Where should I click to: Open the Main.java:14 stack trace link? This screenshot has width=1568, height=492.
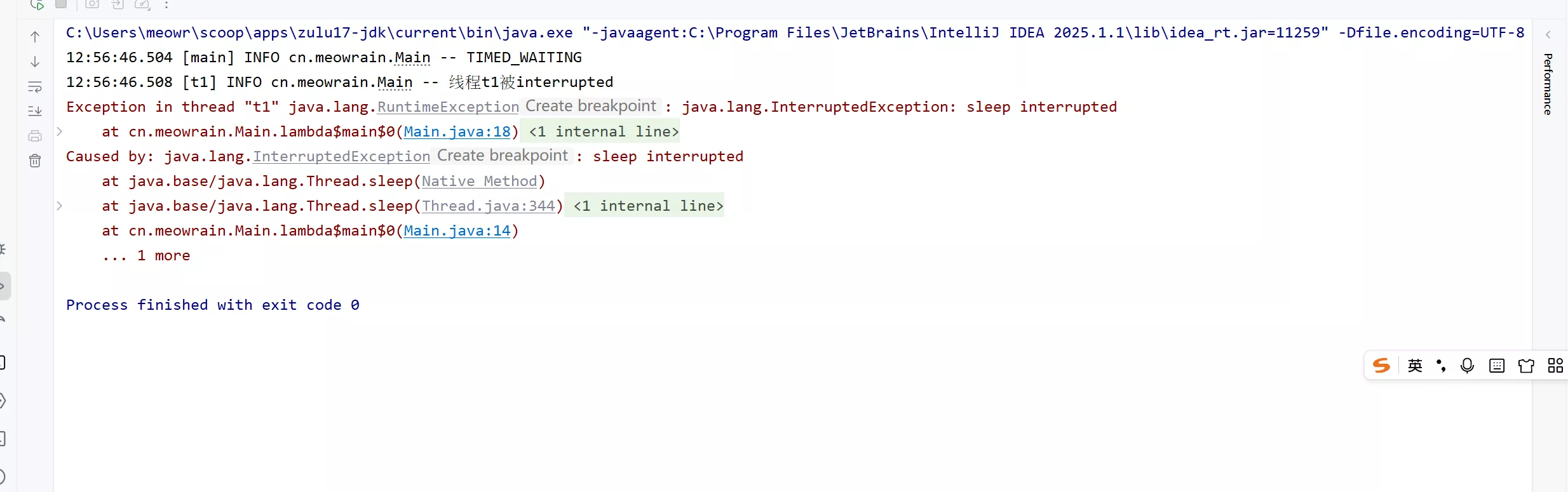457,230
